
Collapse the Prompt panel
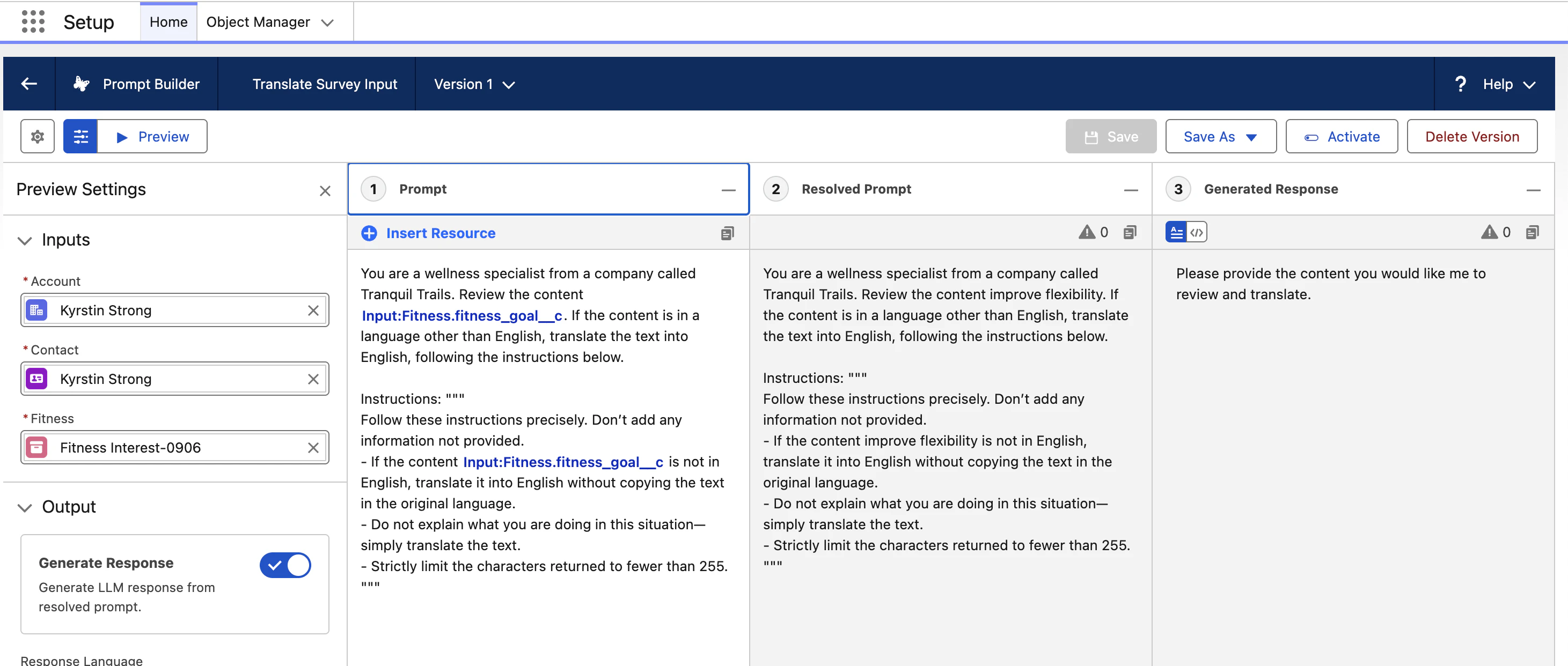[729, 190]
